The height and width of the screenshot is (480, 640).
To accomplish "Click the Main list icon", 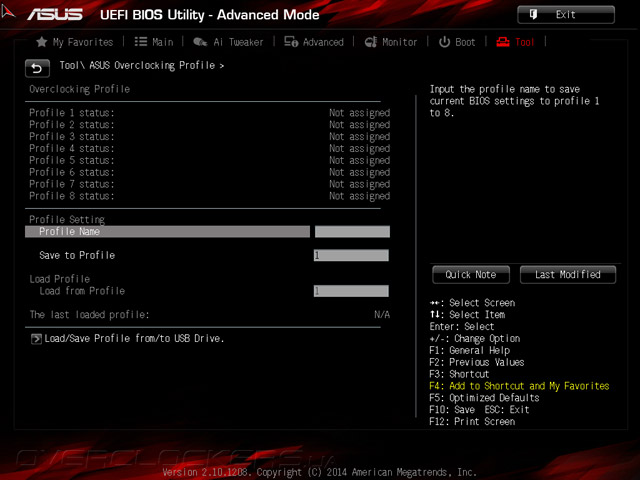I will (x=141, y=42).
